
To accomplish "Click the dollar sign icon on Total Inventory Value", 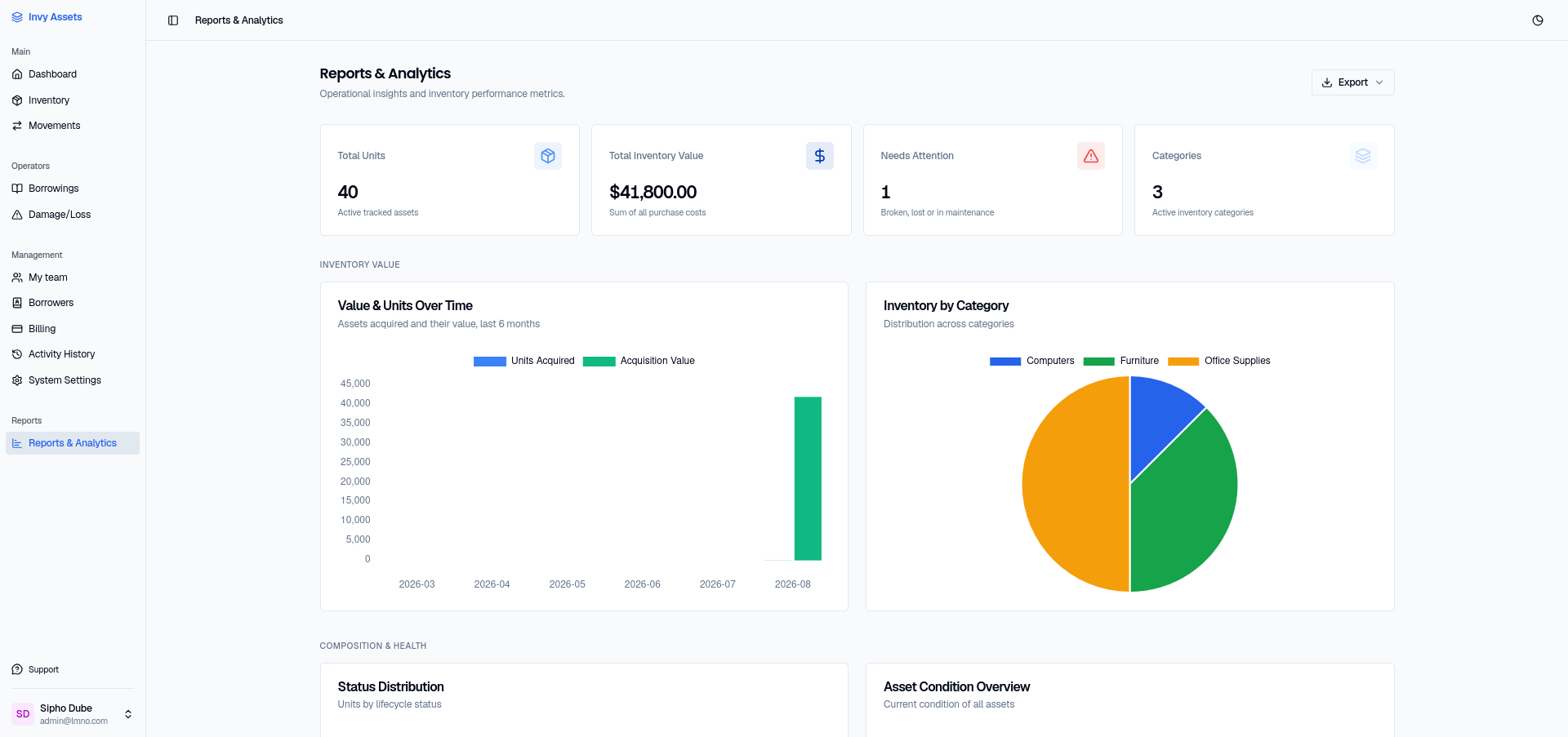I will pos(820,156).
